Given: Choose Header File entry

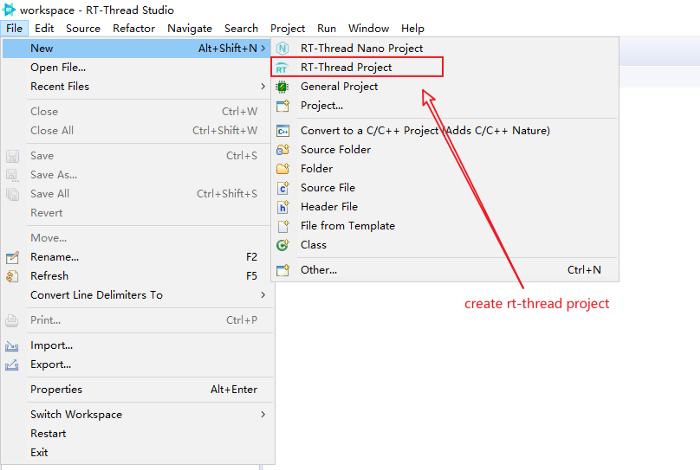Looking at the screenshot, I should point(445,207).
